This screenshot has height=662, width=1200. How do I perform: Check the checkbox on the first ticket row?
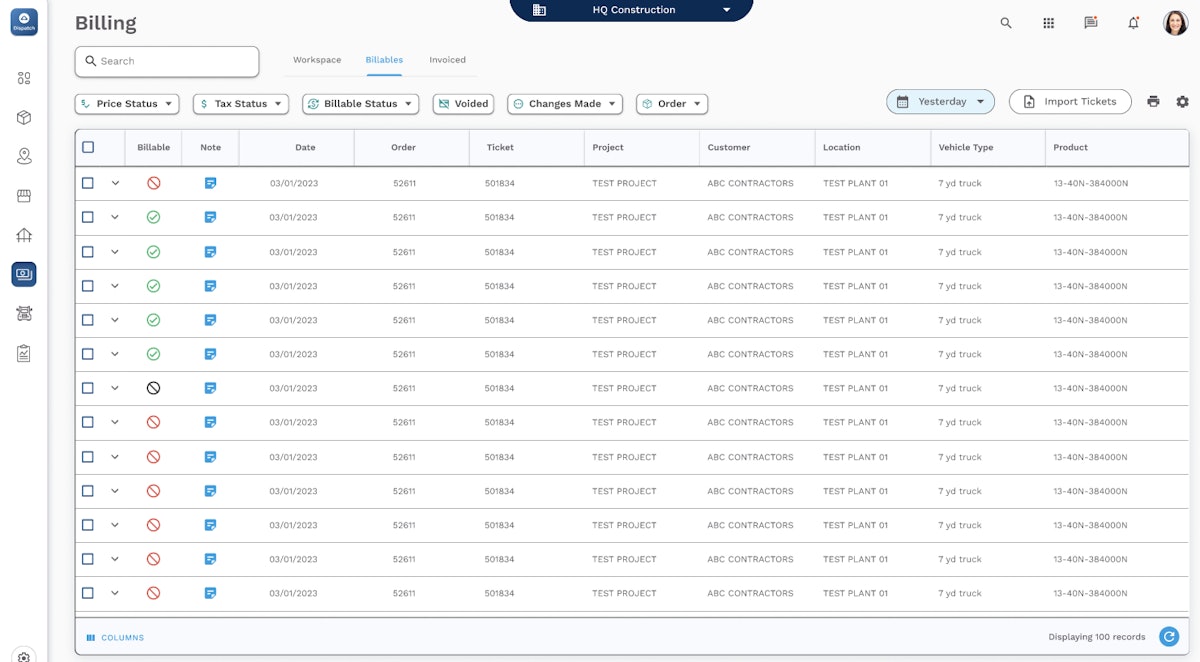point(87,183)
